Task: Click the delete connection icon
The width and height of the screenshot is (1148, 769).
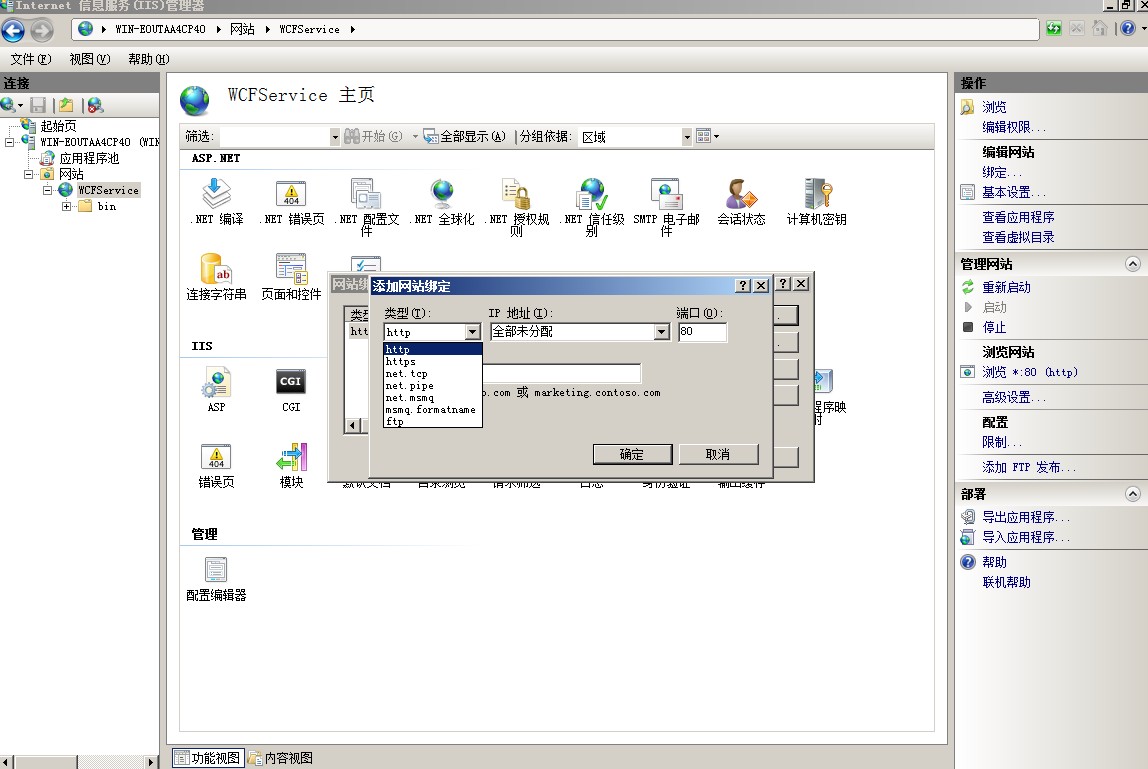Action: click(95, 105)
